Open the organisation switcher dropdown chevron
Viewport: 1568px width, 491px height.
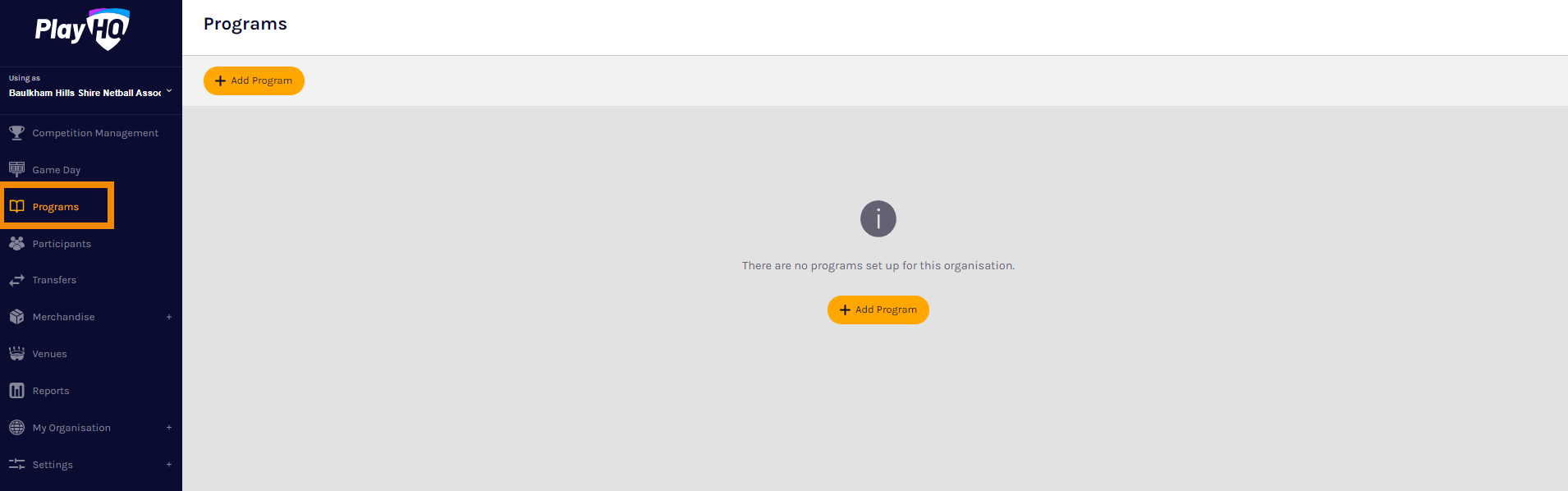tap(169, 91)
